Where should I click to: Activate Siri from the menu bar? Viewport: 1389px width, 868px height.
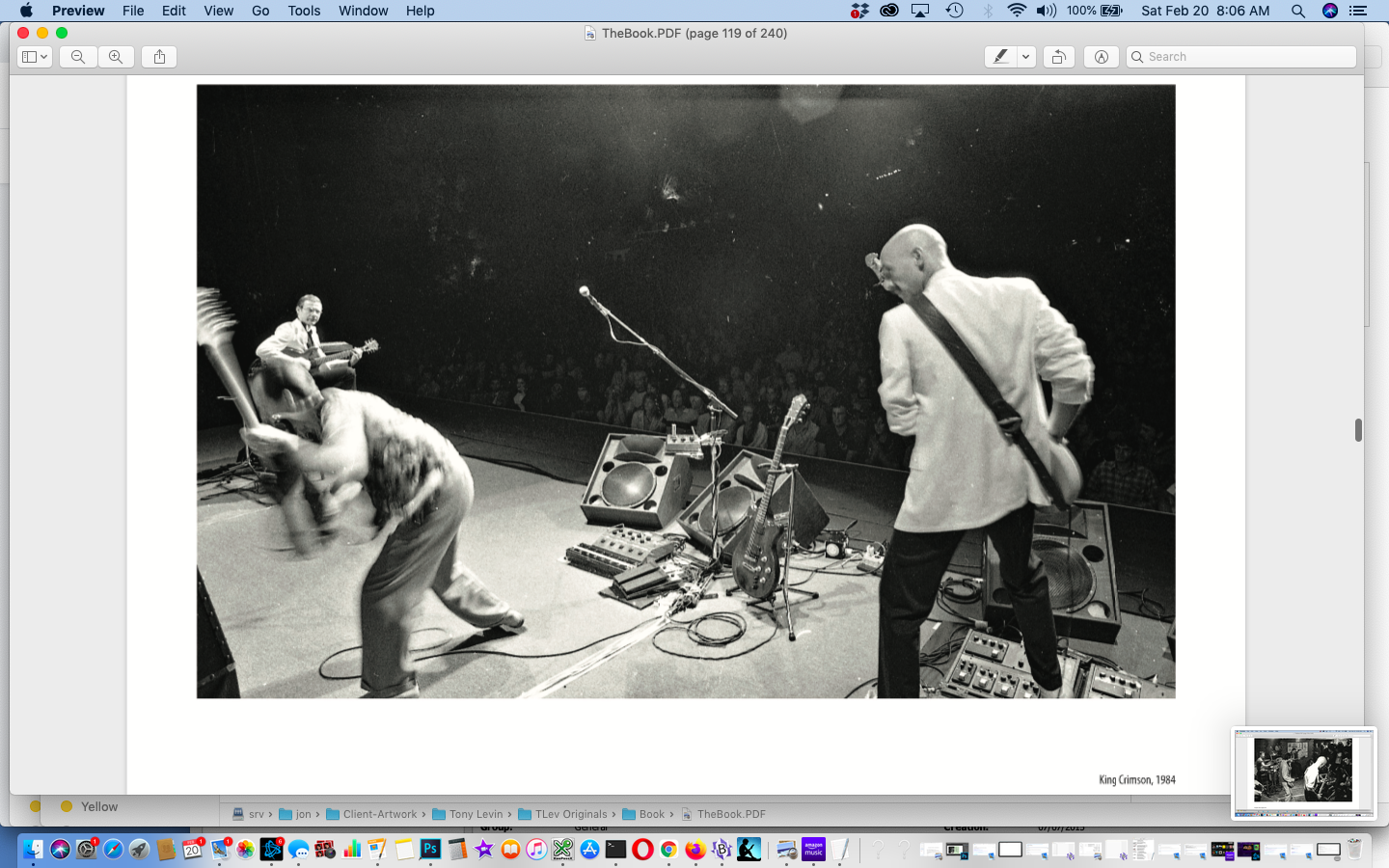pos(1330,11)
